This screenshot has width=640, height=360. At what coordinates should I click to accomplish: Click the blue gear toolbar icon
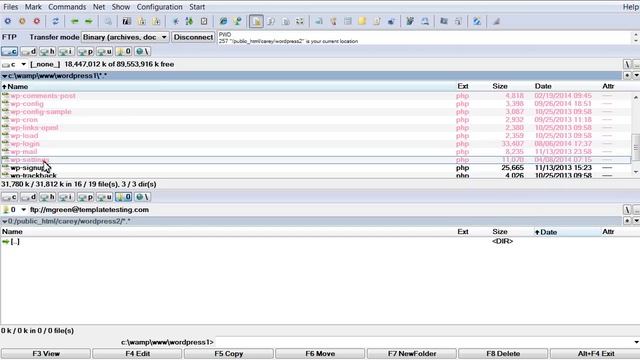[x=8, y=21]
